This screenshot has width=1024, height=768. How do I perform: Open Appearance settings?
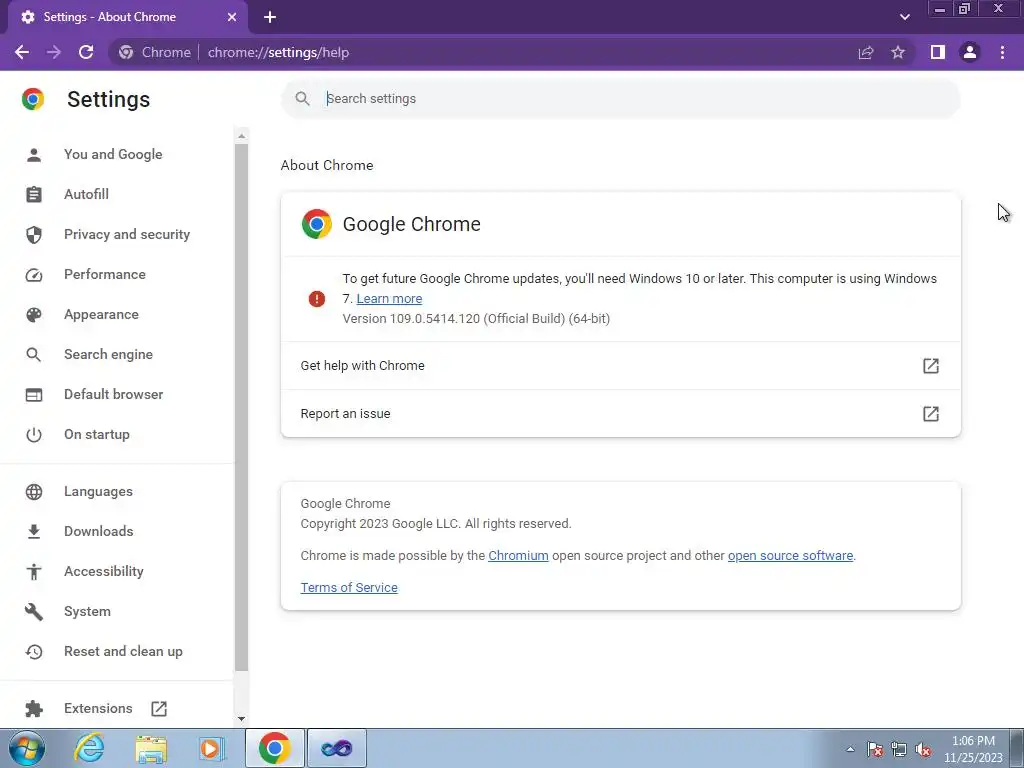click(101, 315)
